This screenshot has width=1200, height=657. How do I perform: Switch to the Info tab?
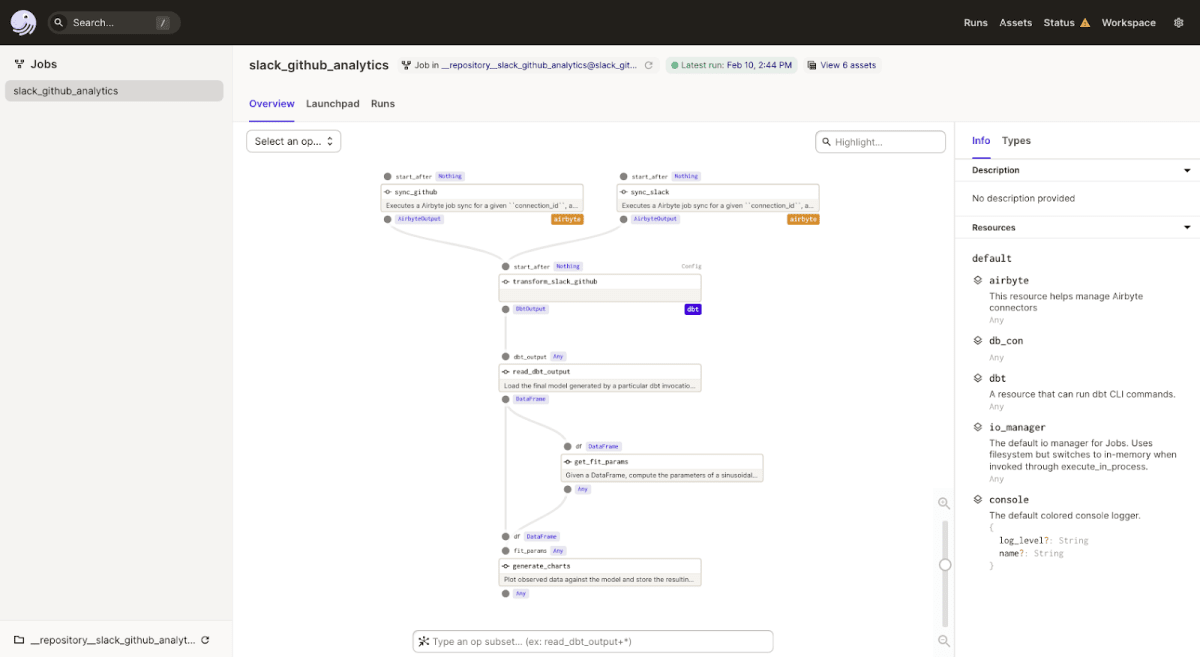(981, 141)
